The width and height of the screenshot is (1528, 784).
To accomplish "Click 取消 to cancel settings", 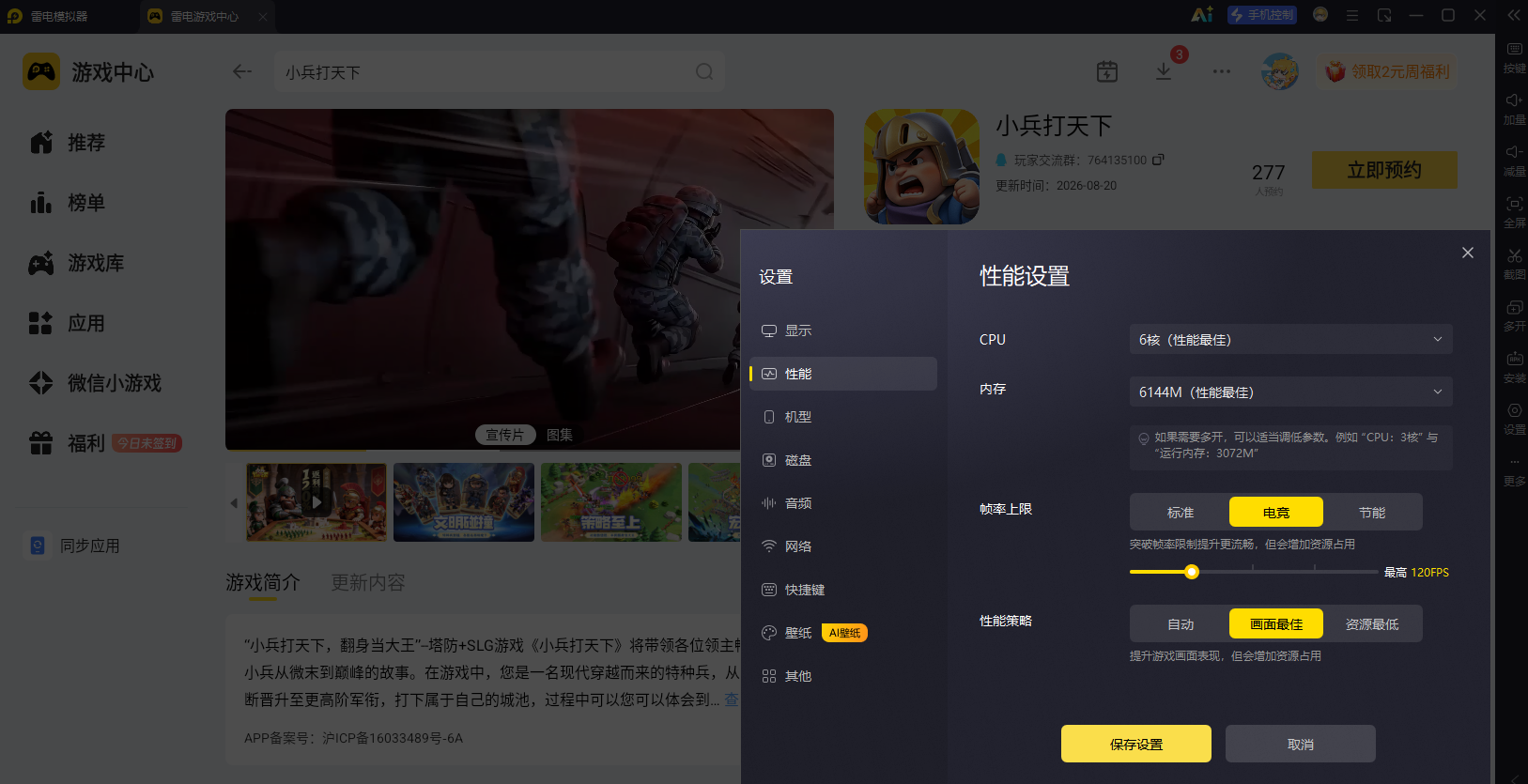I will [1301, 744].
